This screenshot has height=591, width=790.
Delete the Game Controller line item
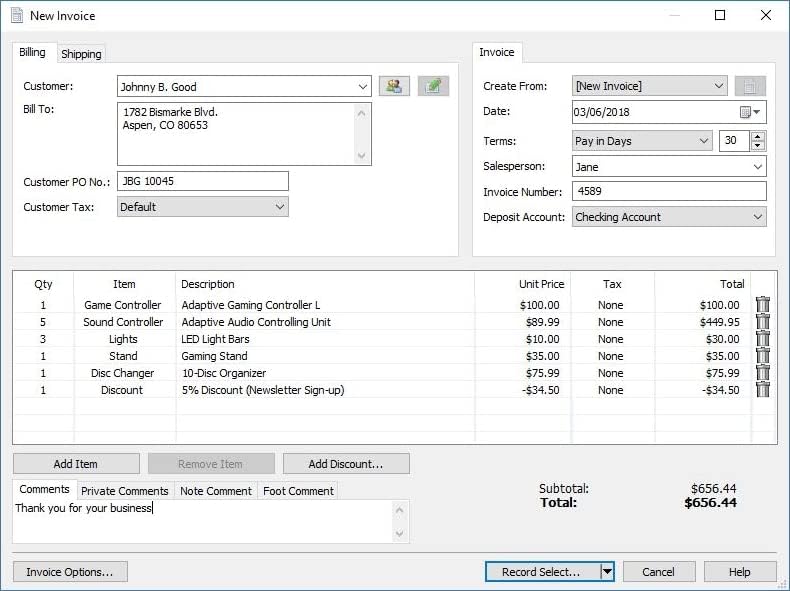click(x=763, y=305)
